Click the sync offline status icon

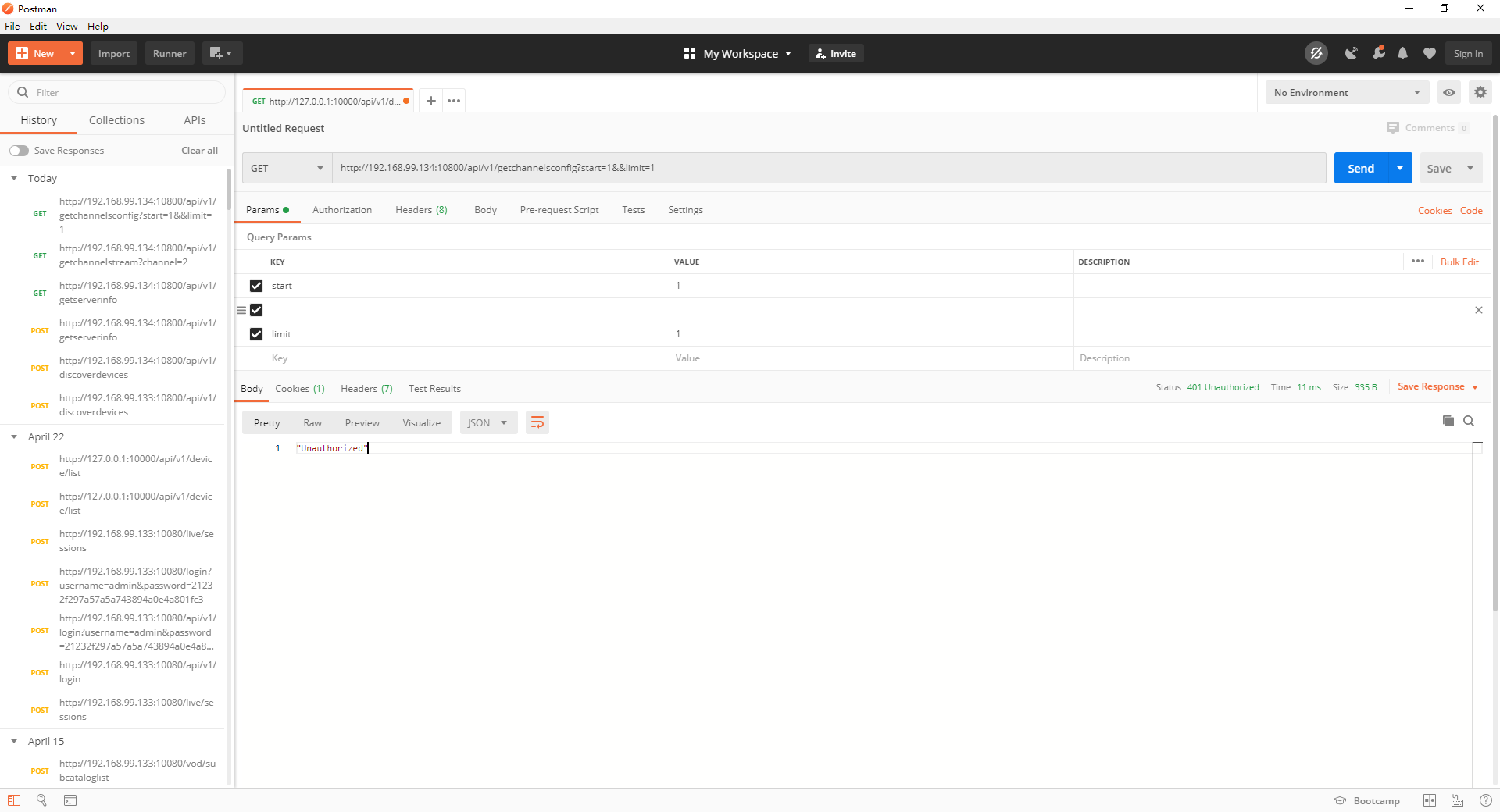point(1316,53)
